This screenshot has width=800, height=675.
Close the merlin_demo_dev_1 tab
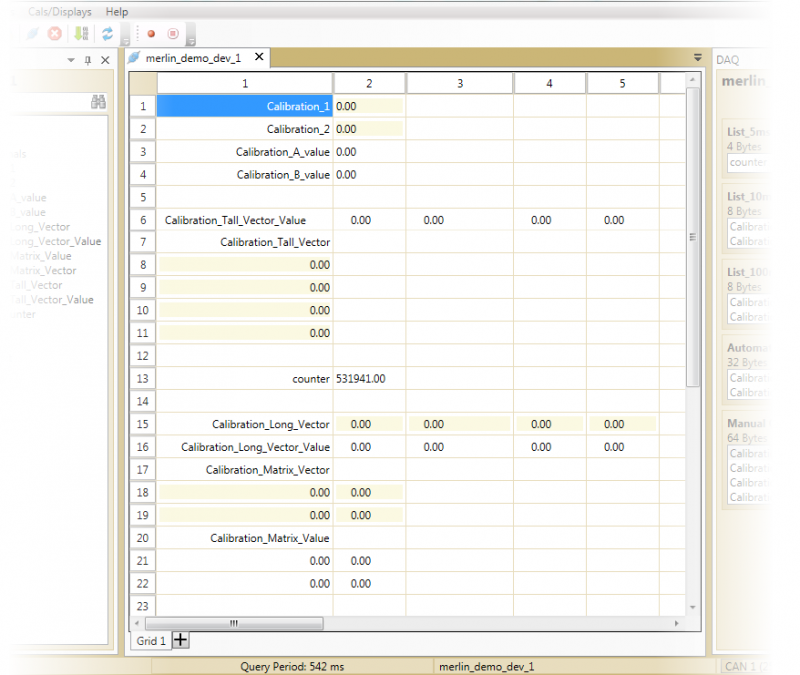pos(259,58)
